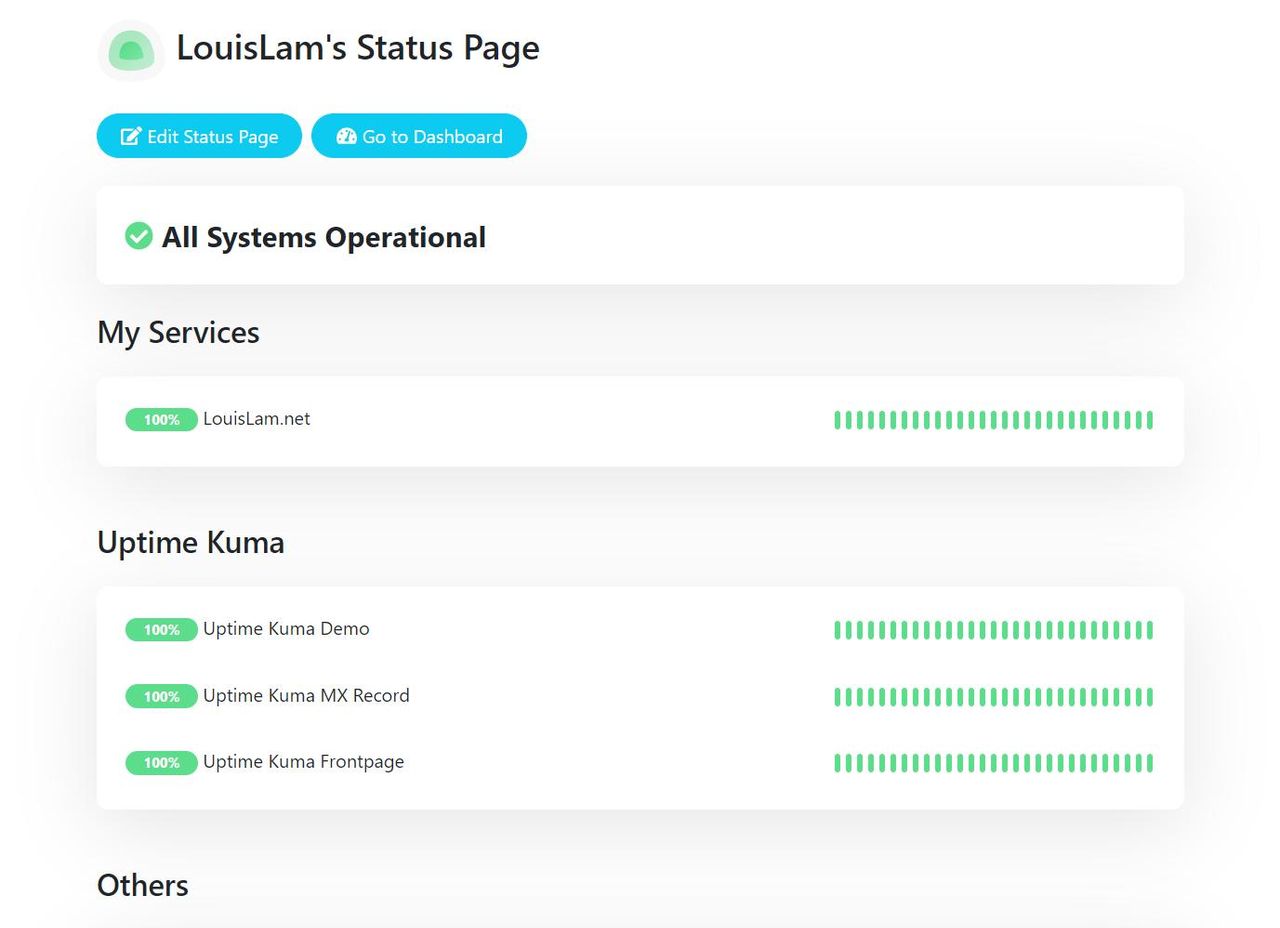
Task: Click Uptime Kuma Demo heartbeat bar
Action: [993, 630]
